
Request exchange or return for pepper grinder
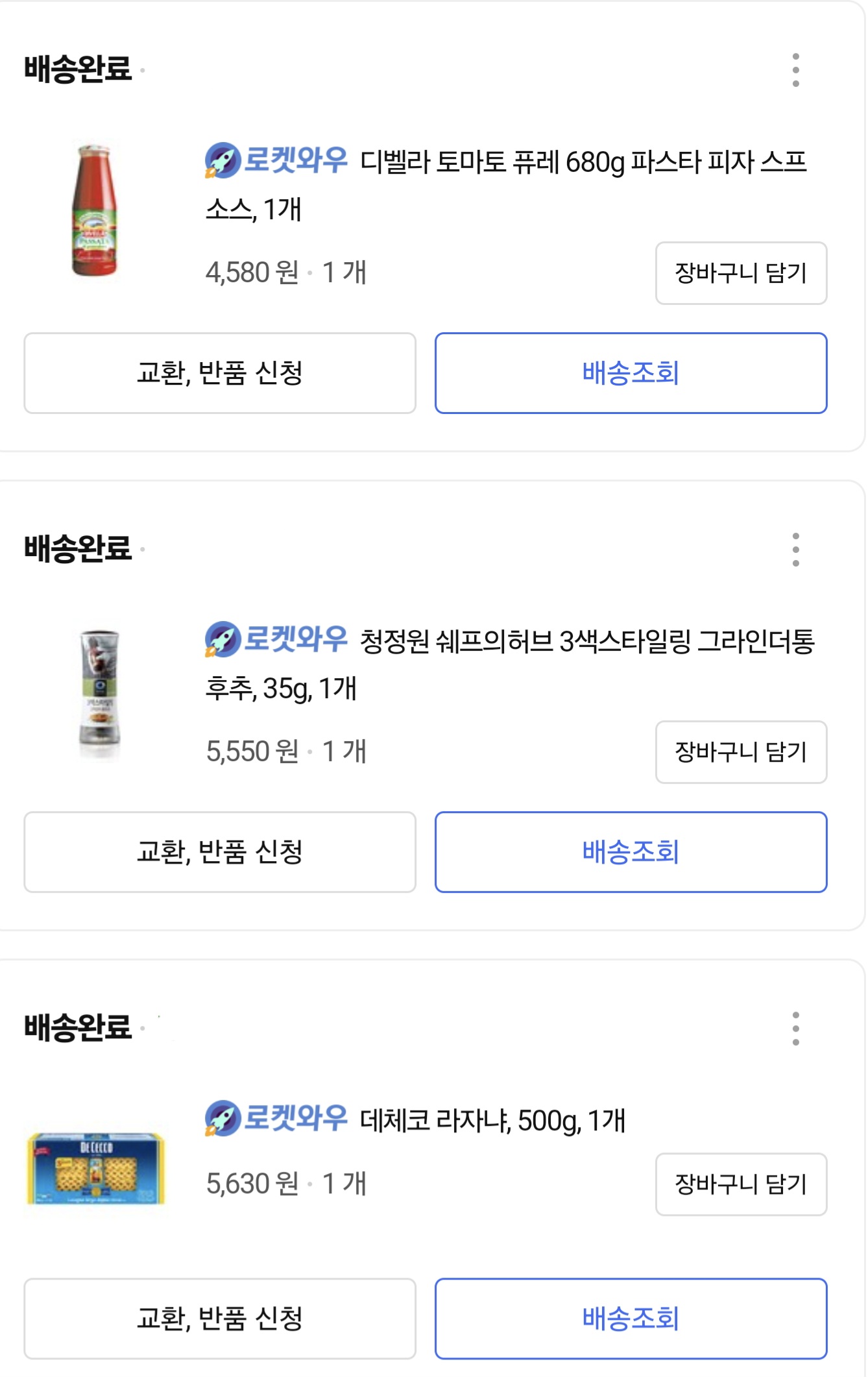(220, 852)
